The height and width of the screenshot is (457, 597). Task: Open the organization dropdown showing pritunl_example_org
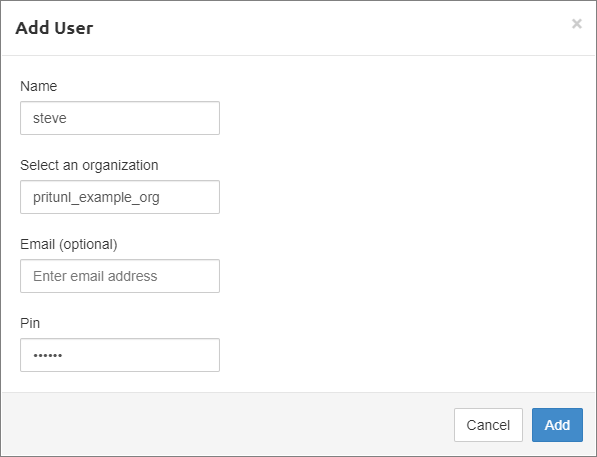pyautogui.click(x=120, y=197)
